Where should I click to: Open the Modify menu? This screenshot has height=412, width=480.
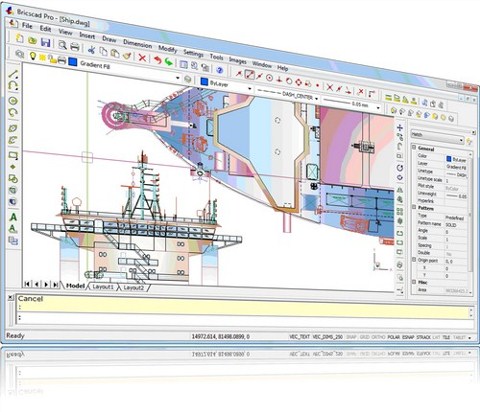click(167, 49)
